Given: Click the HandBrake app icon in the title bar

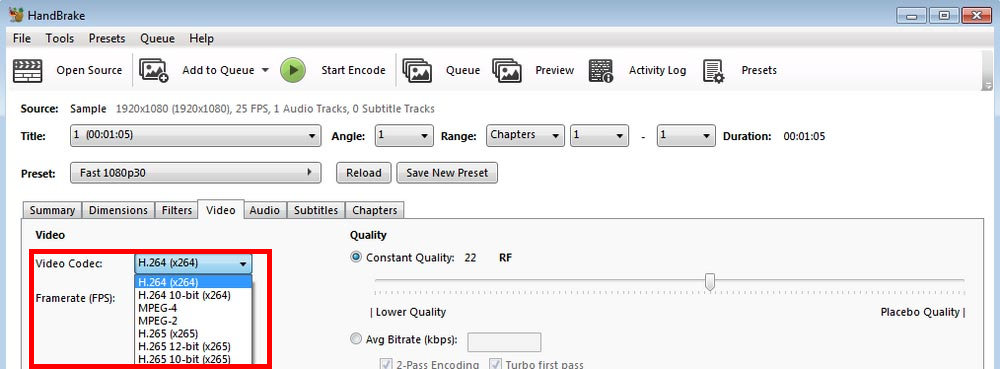Looking at the screenshot, I should pos(16,15).
